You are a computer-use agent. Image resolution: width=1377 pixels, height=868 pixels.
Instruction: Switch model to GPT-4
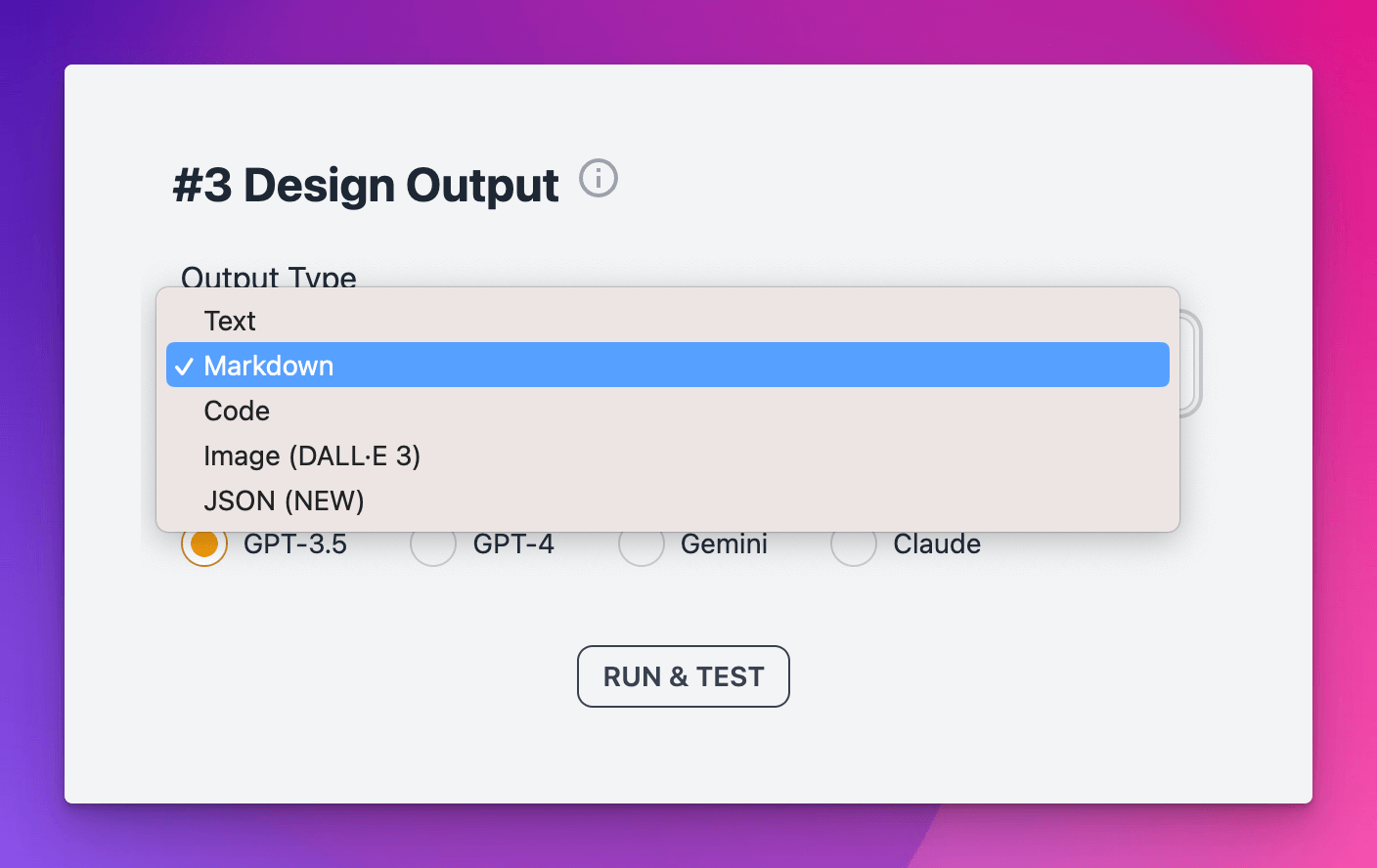pyautogui.click(x=433, y=544)
